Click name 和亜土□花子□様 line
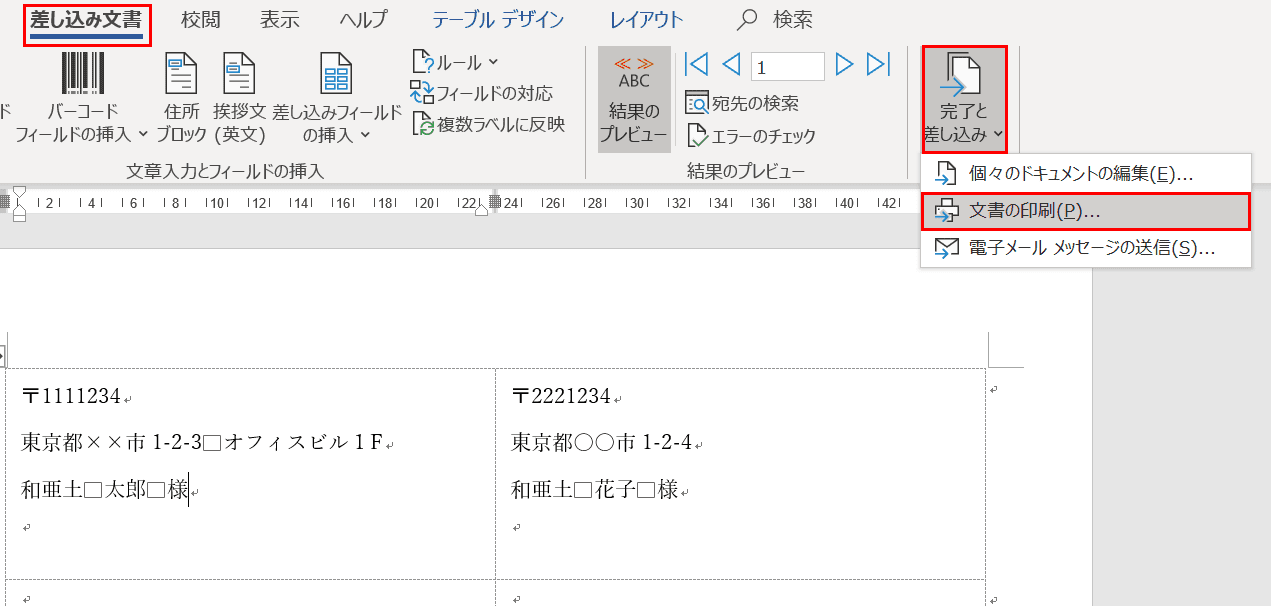The width and height of the screenshot is (1271, 606). click(594, 490)
